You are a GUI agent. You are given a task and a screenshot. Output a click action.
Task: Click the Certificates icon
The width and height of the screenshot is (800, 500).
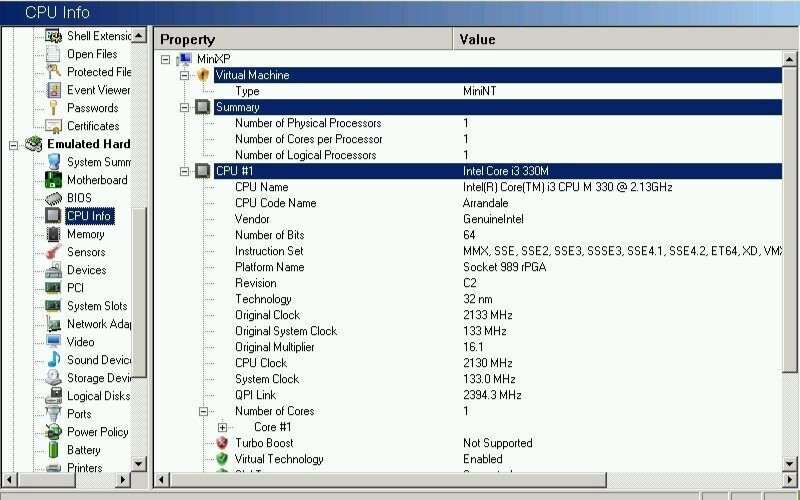tap(53, 126)
